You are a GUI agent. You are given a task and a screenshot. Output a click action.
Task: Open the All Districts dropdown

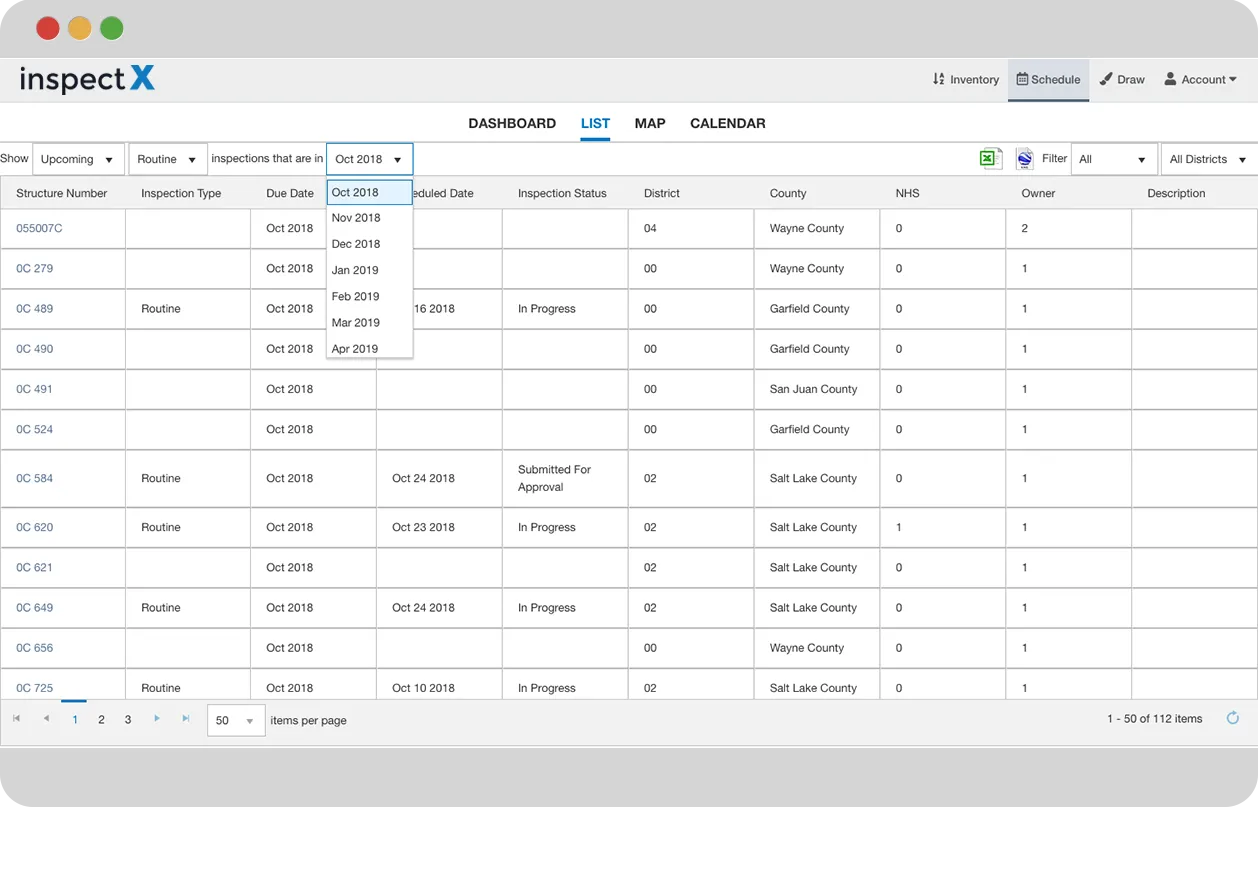tap(1208, 159)
